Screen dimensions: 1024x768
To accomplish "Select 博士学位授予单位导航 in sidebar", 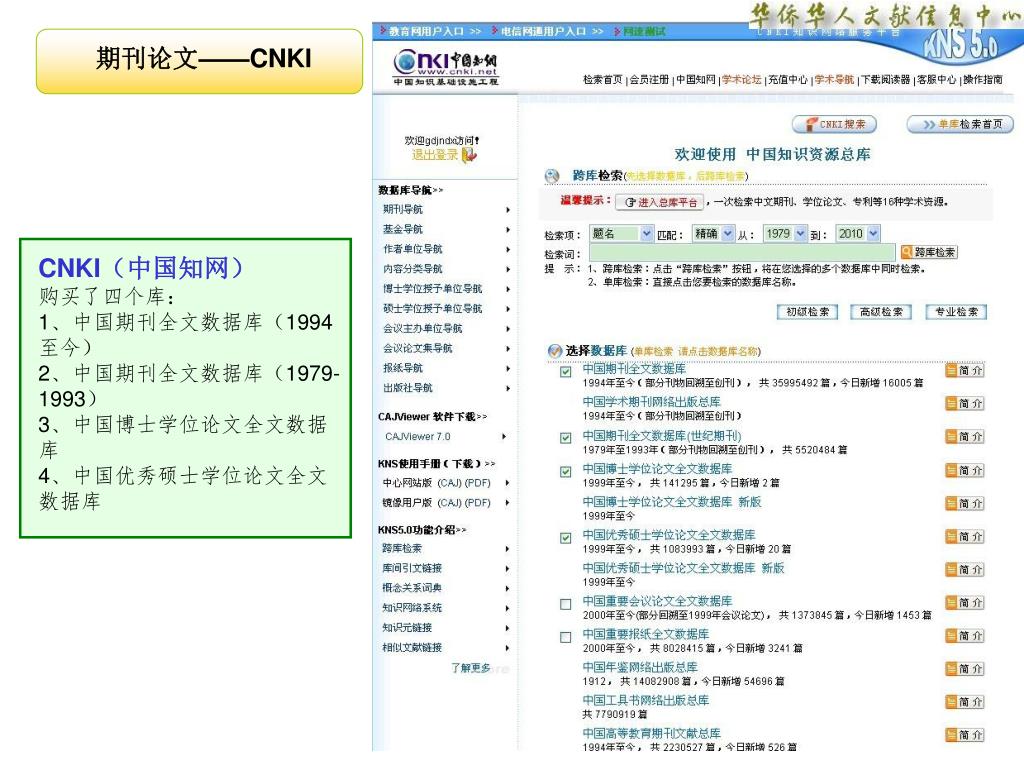I will click(432, 289).
